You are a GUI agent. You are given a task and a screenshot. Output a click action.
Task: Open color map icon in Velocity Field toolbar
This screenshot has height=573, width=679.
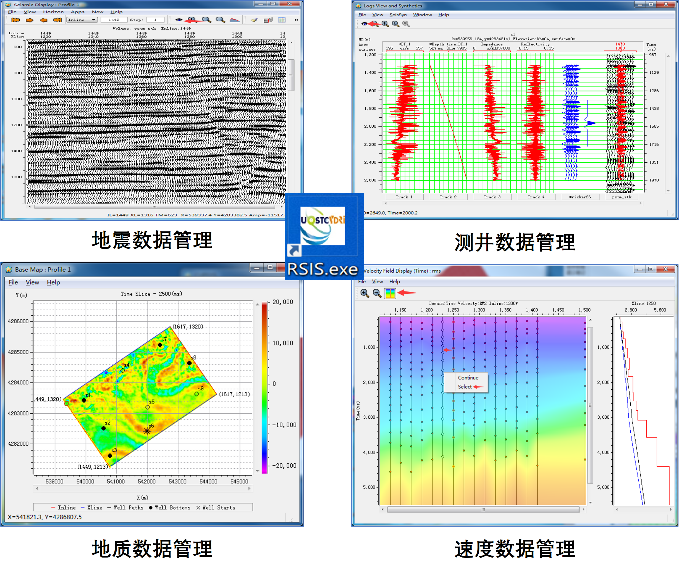point(390,293)
